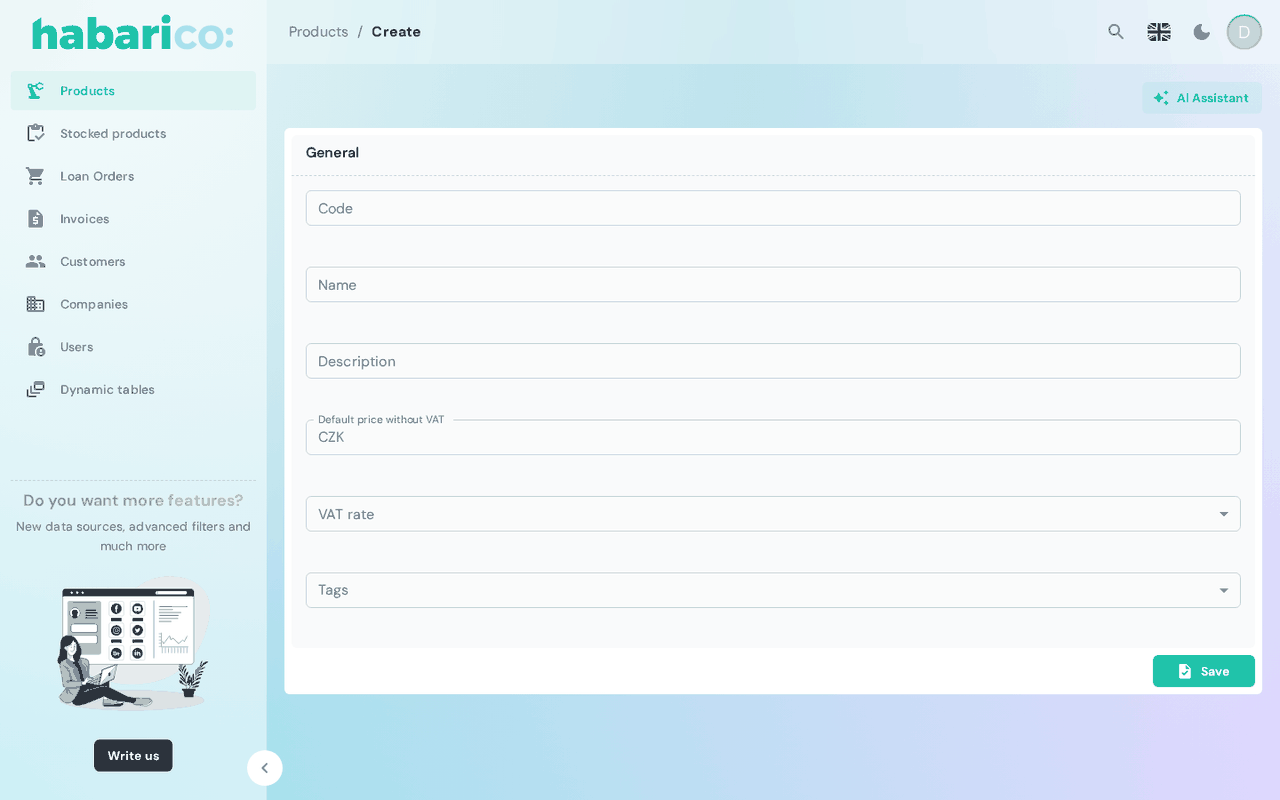Expand the VAT rate dropdown arrow
Image resolution: width=1280 pixels, height=800 pixels.
click(1223, 514)
